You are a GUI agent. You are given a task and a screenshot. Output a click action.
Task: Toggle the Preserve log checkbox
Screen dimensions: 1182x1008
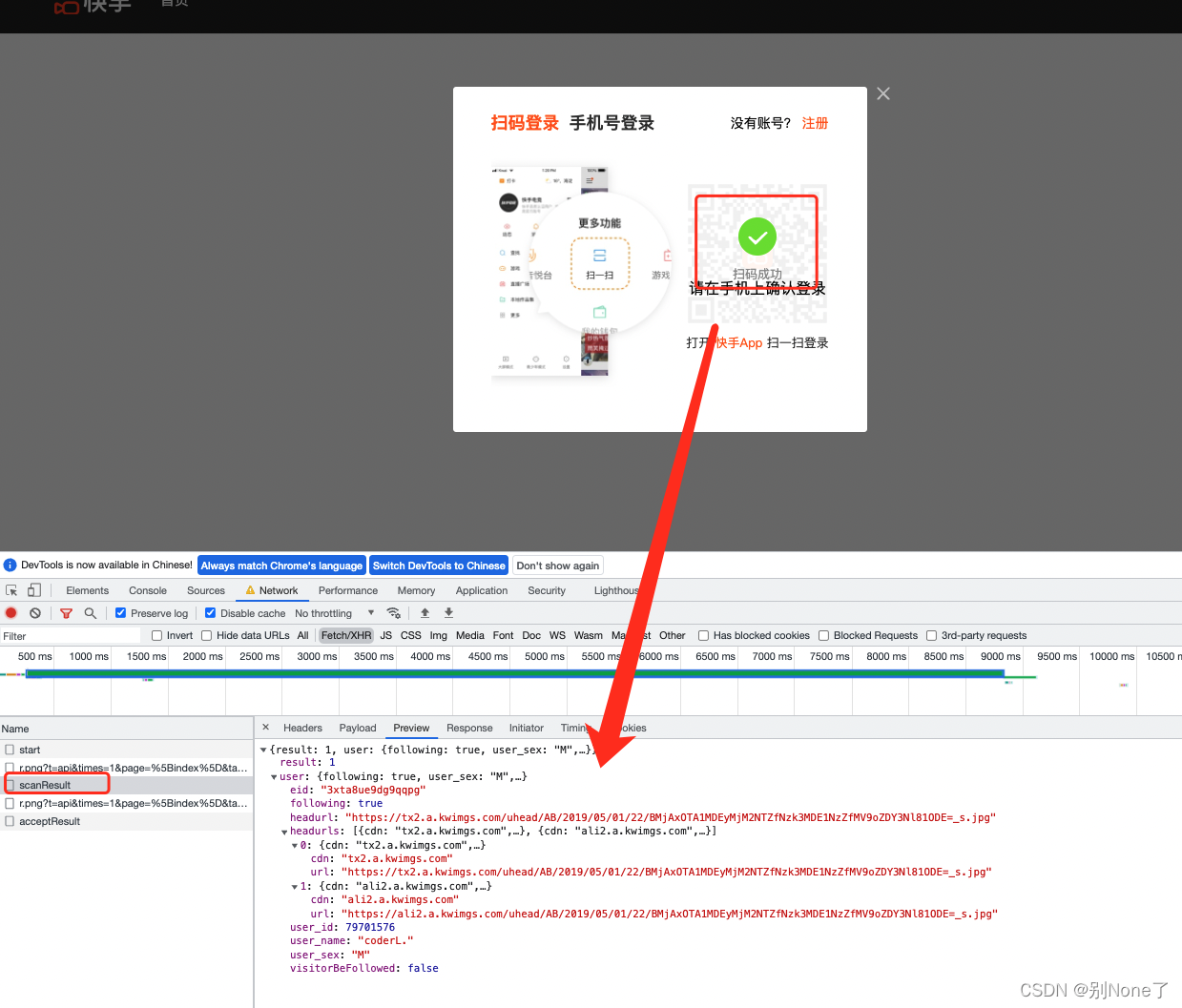pos(120,613)
